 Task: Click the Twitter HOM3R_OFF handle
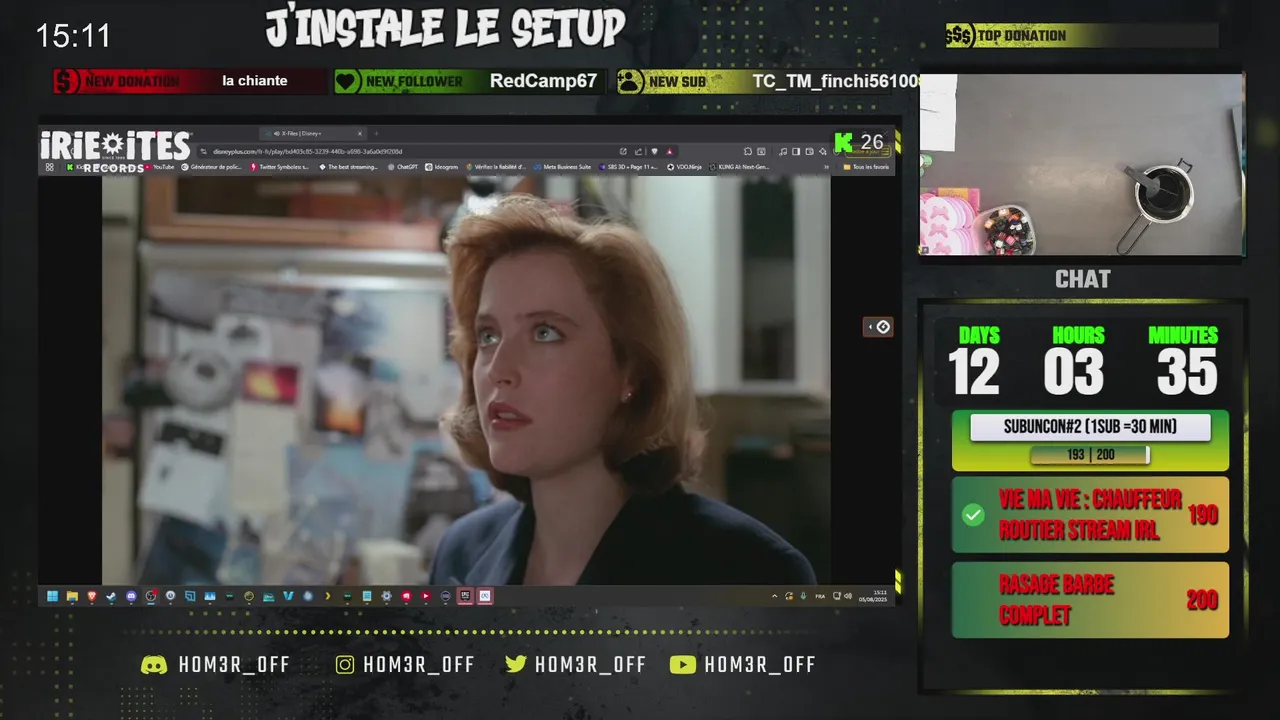(576, 665)
